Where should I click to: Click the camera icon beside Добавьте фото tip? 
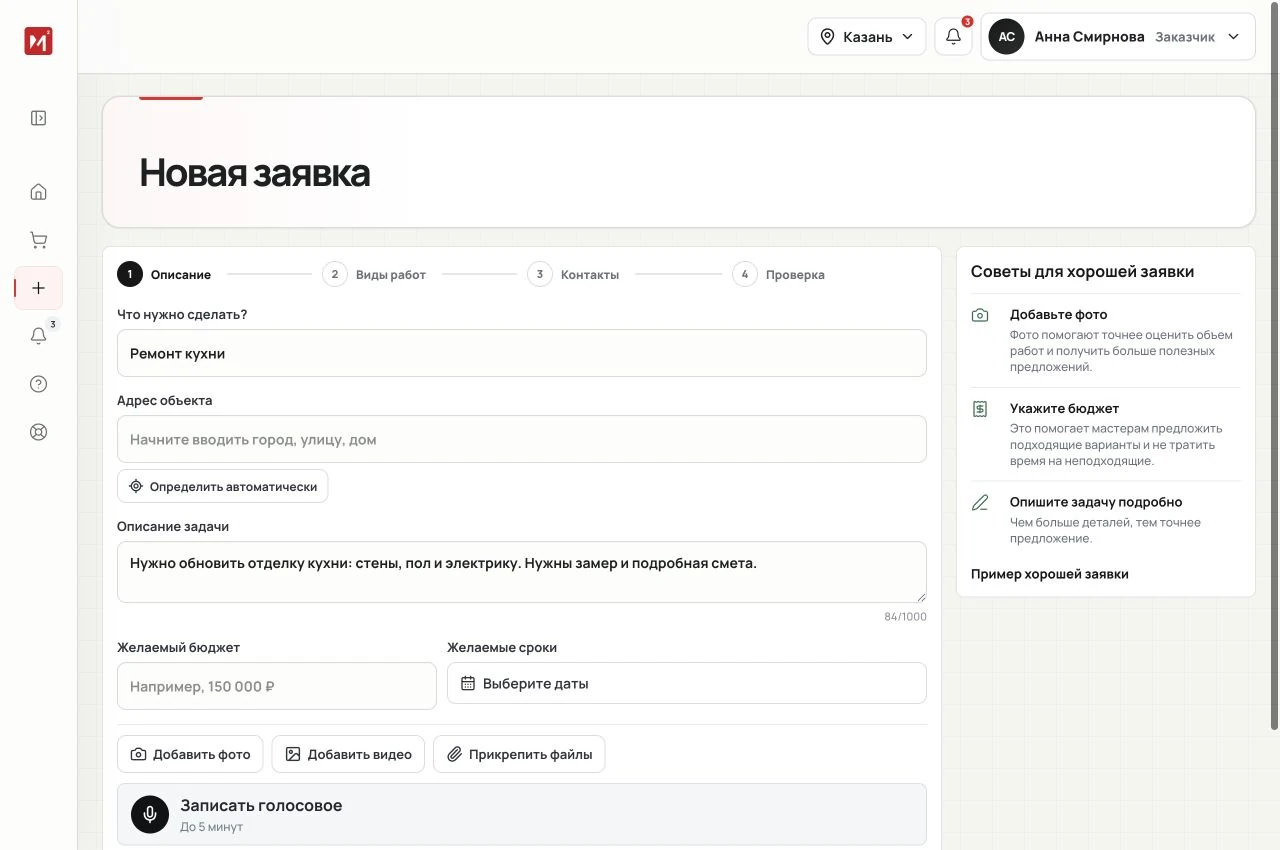(980, 315)
